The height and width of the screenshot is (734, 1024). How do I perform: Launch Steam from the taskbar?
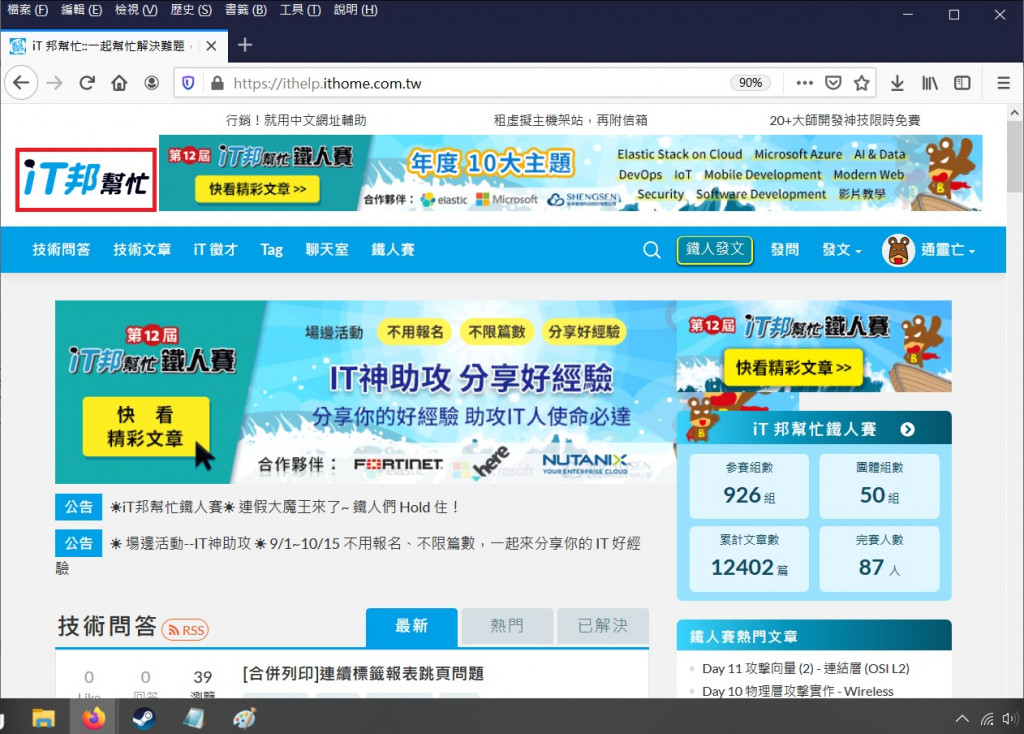(x=144, y=718)
